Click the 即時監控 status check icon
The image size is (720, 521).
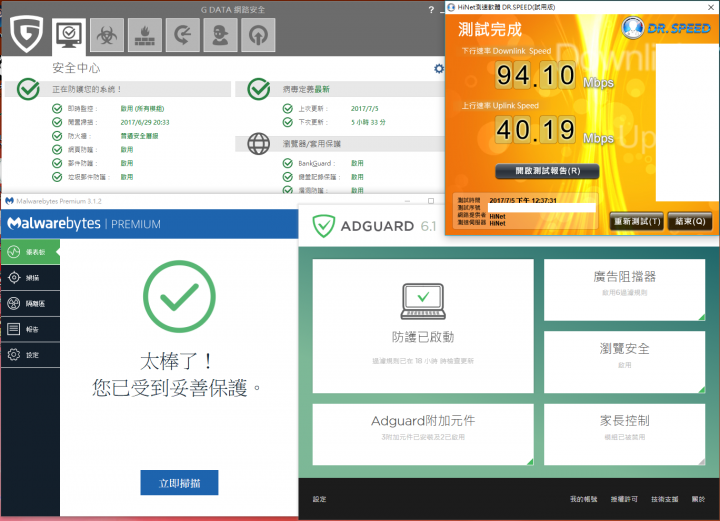pyautogui.click(x=57, y=108)
